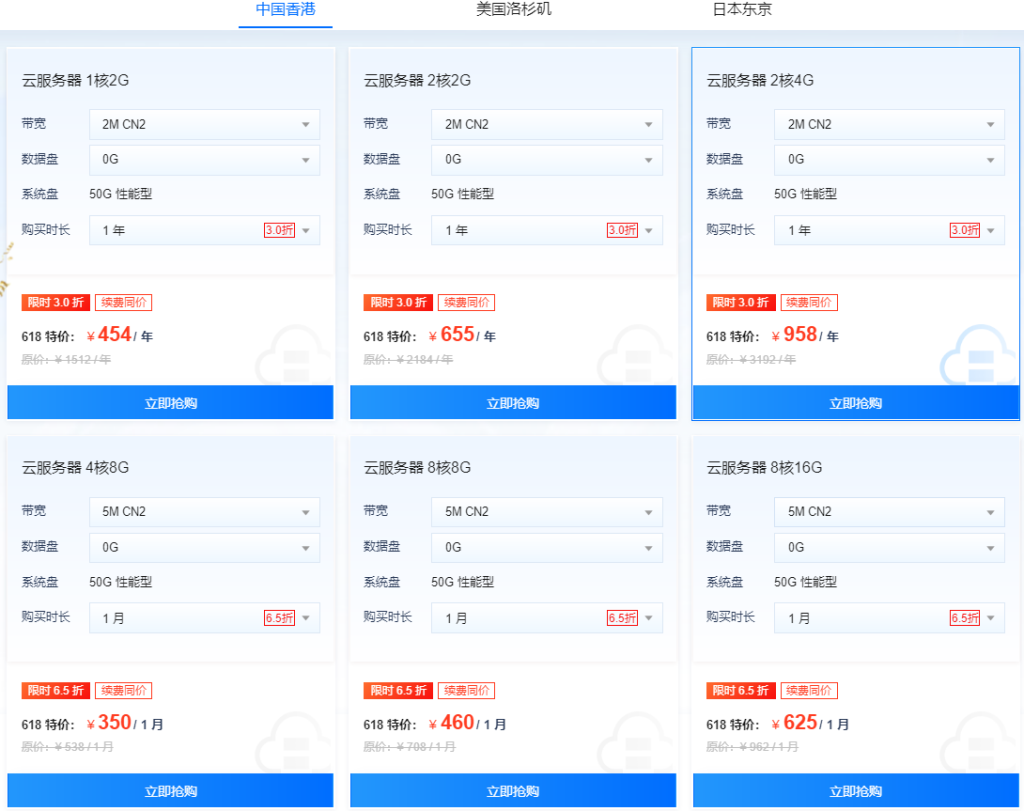Viewport: 1024px width, 811px height.
Task: Open the 带宽 dropdown of 云服务器 2核4G
Action: tap(888, 124)
